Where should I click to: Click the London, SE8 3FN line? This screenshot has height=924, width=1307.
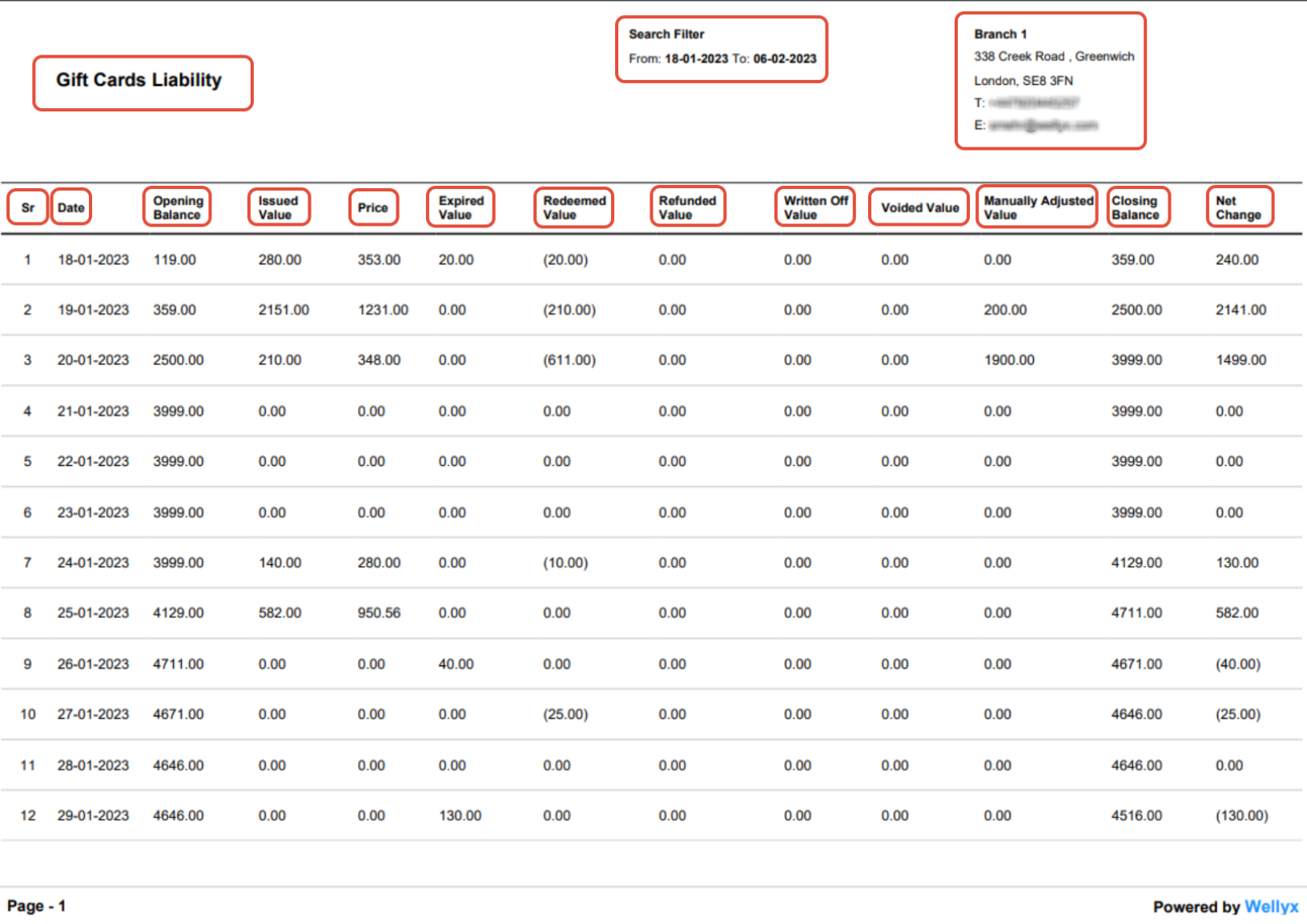1023,81
